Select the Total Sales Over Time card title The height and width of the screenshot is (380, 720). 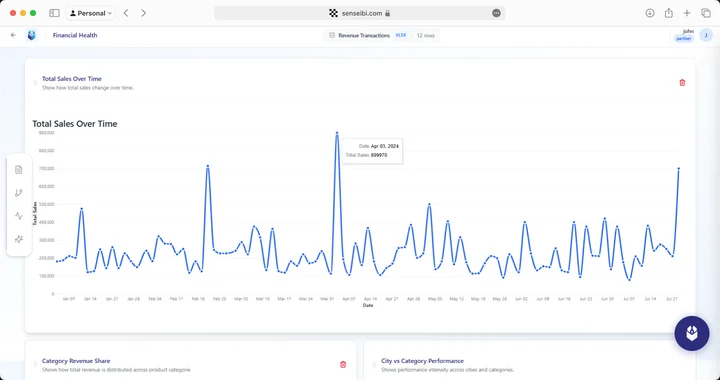click(72, 78)
